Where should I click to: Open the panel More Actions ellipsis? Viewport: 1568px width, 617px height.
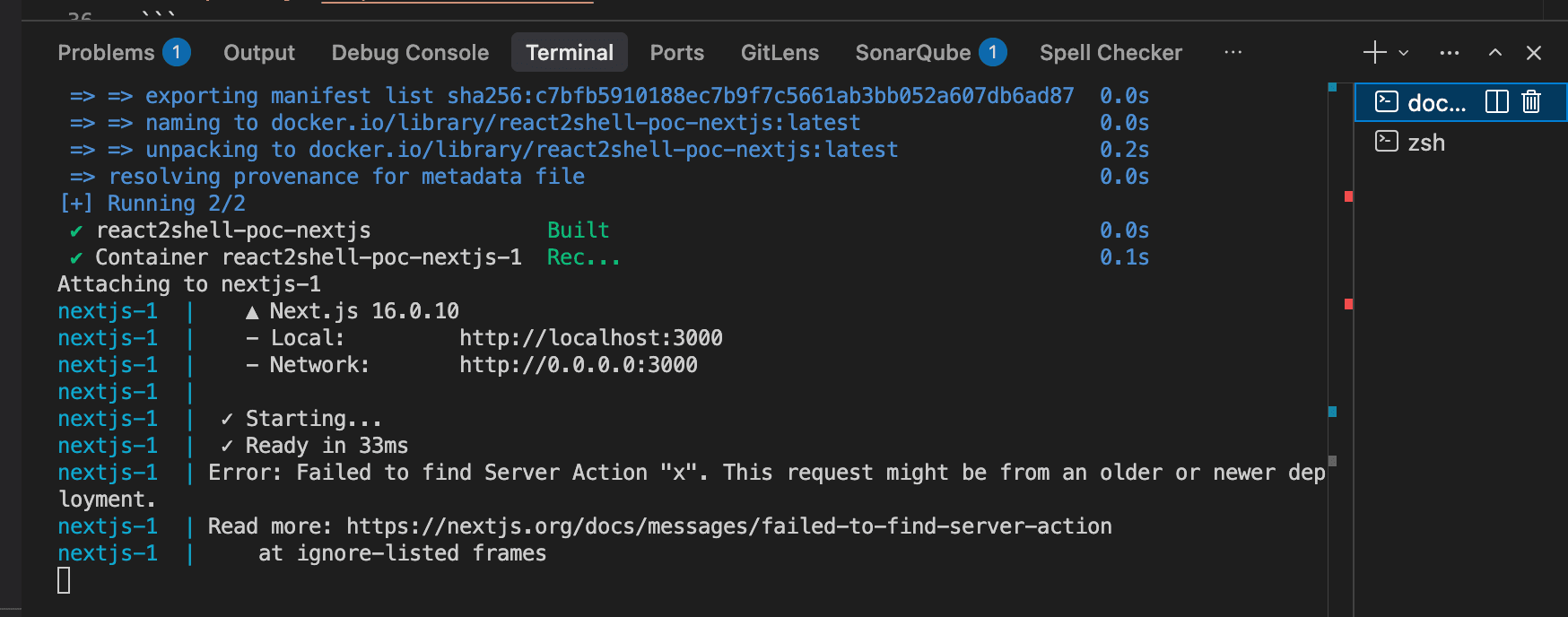tap(1449, 52)
